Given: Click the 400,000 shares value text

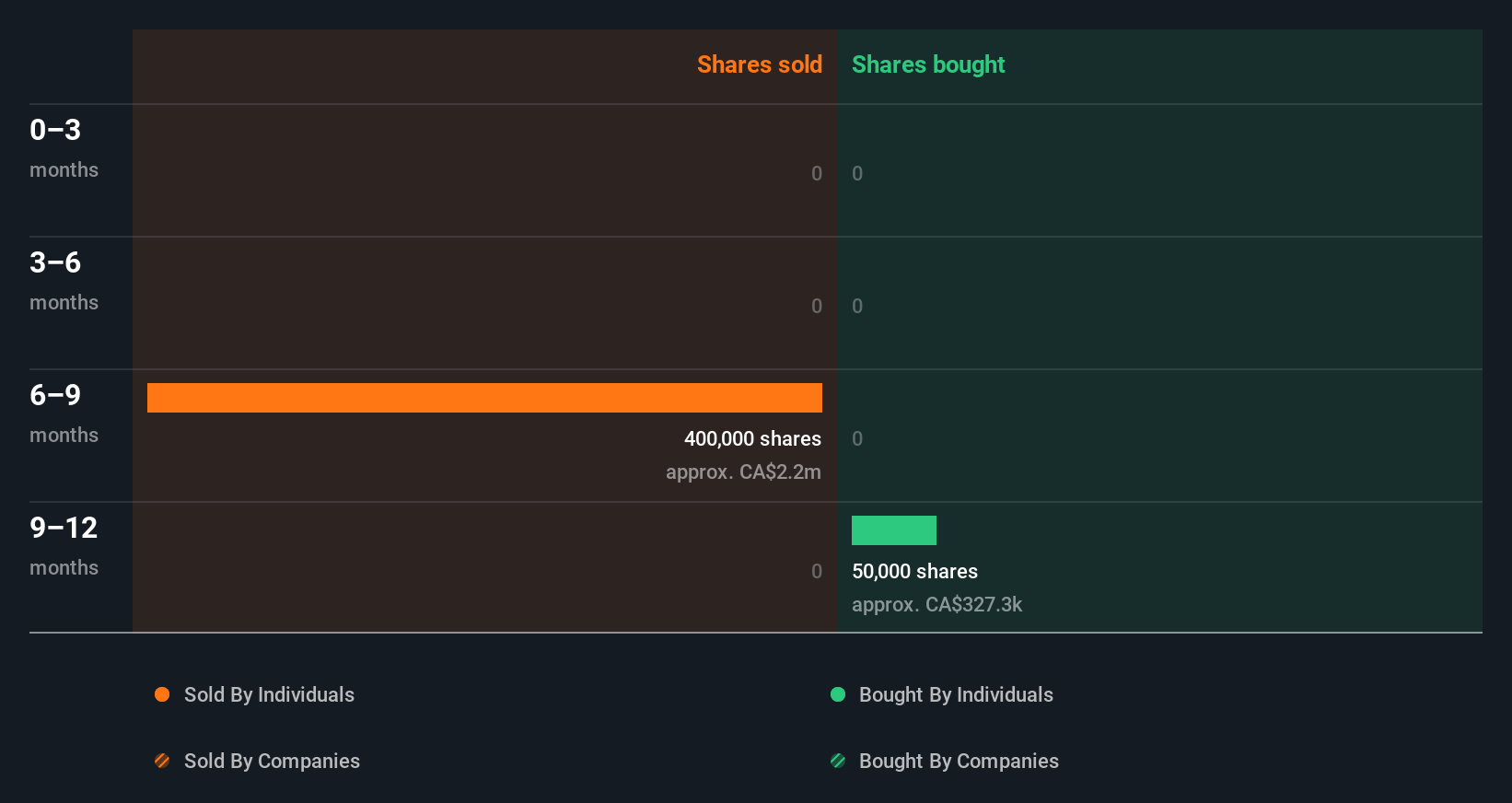Looking at the screenshot, I should click(752, 439).
